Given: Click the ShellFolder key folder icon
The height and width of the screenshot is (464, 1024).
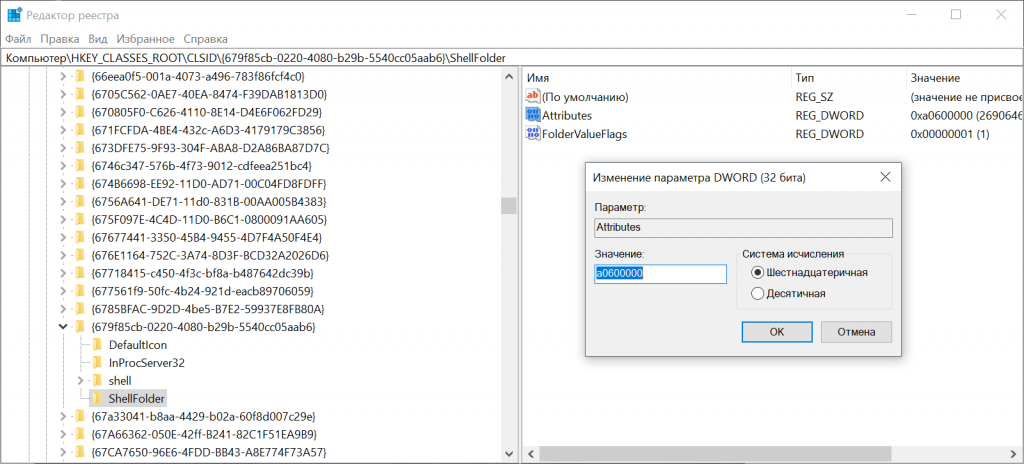Looking at the screenshot, I should [97, 398].
